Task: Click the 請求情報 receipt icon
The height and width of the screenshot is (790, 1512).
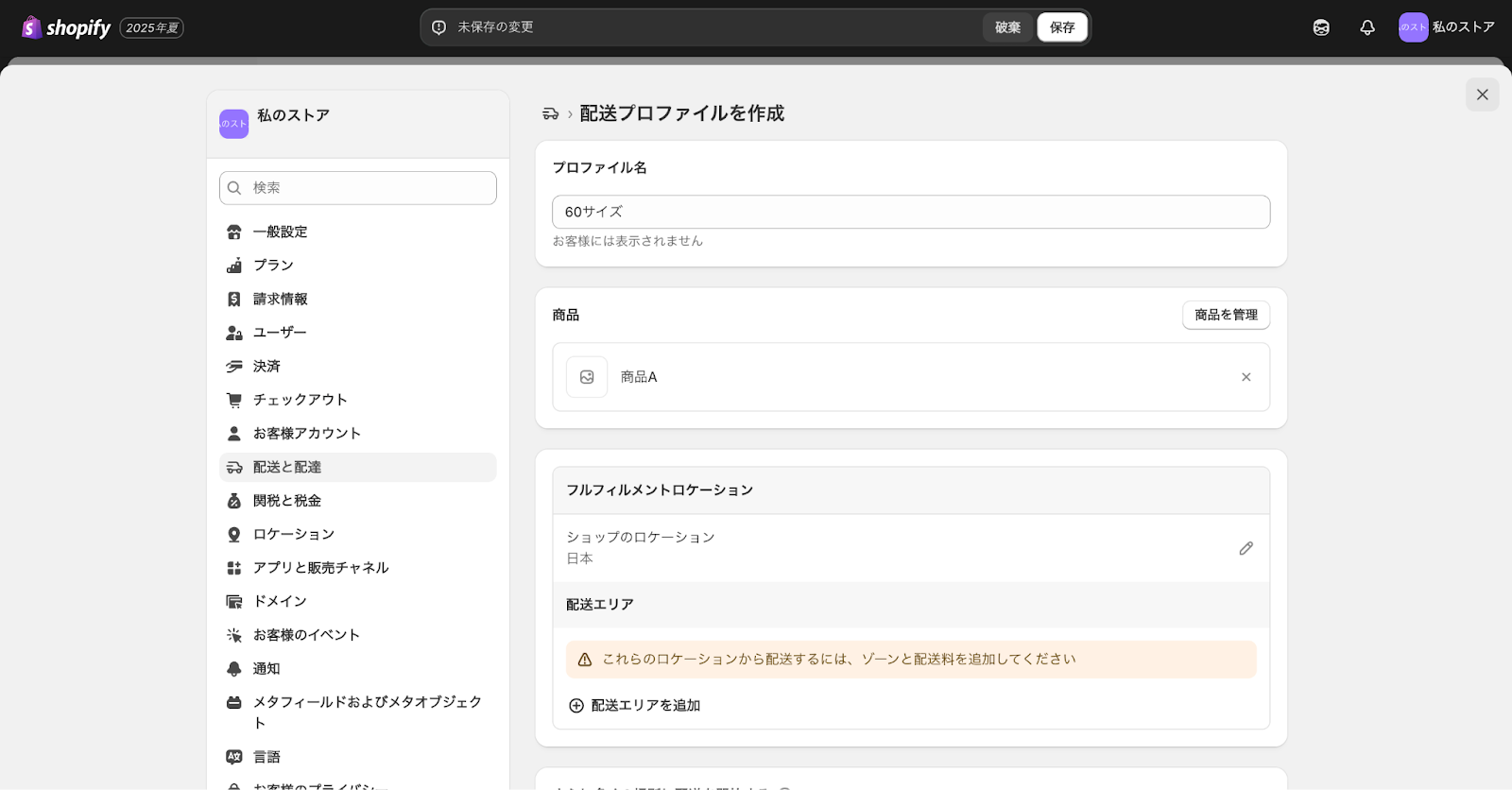Action: [x=234, y=299]
